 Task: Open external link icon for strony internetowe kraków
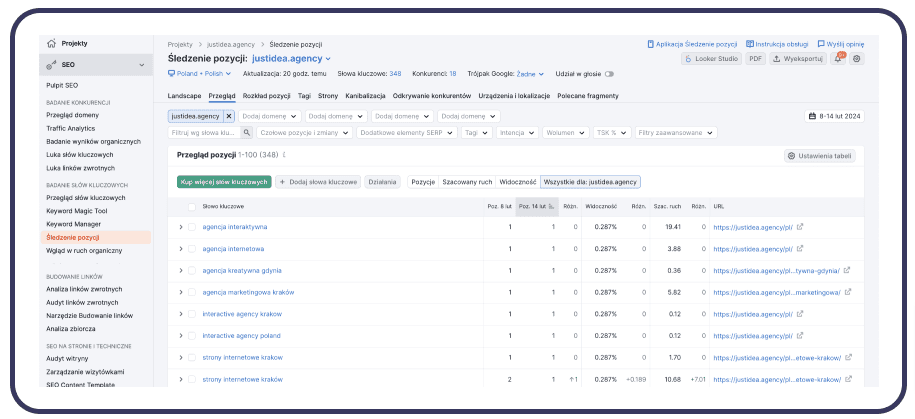[x=847, y=379]
